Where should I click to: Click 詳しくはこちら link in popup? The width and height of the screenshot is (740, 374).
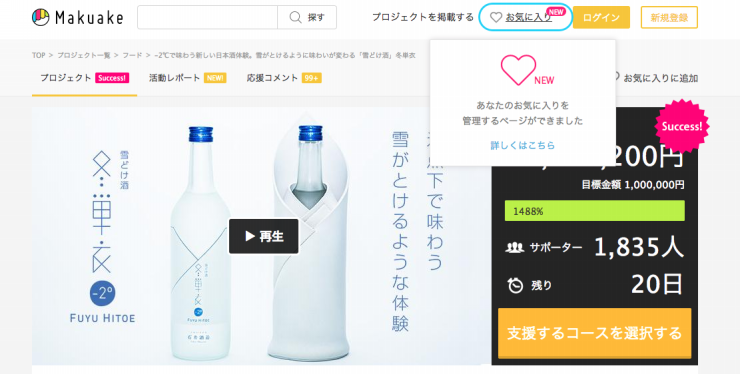pyautogui.click(x=522, y=145)
